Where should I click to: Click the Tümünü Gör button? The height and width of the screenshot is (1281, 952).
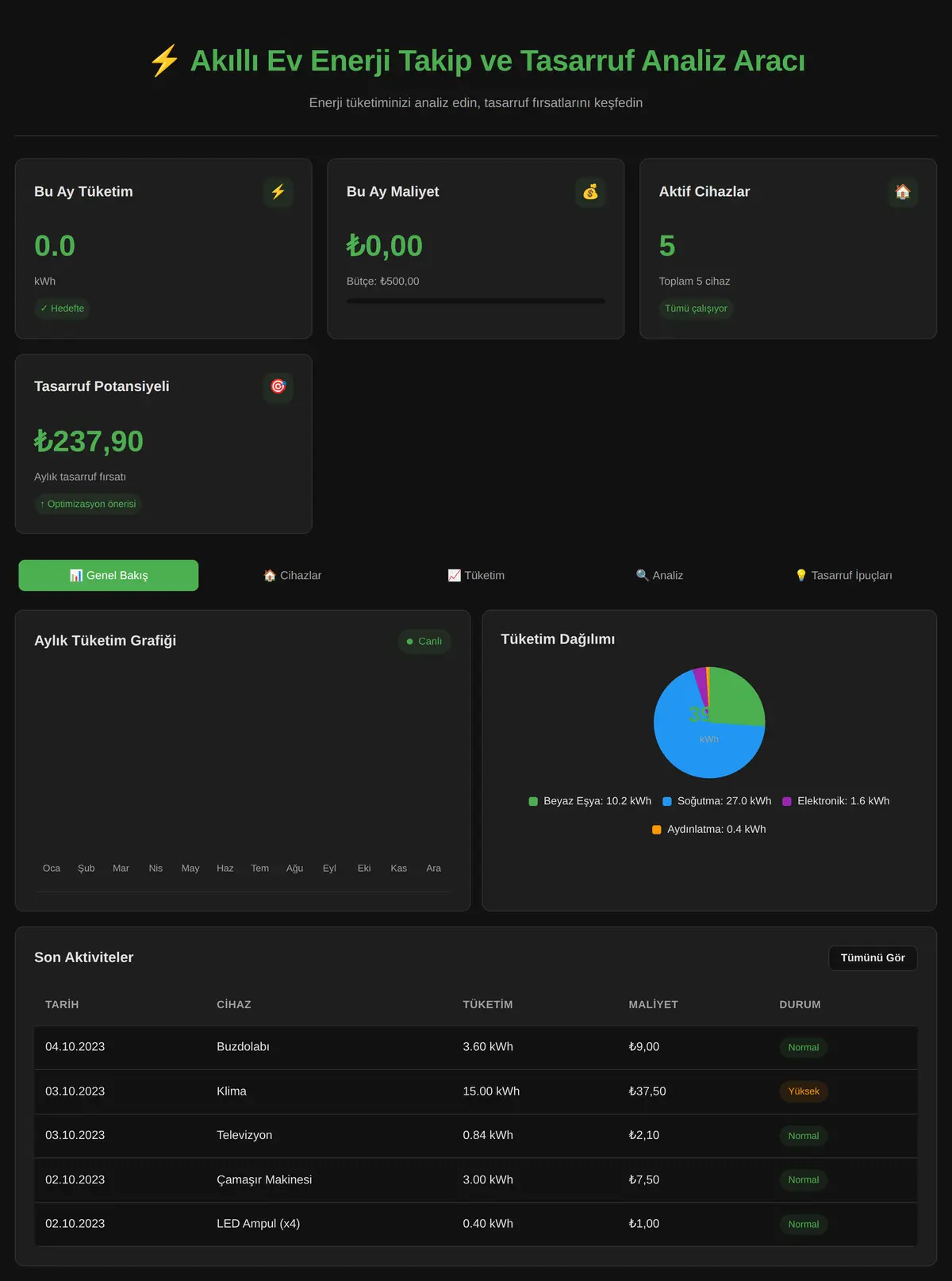point(873,957)
